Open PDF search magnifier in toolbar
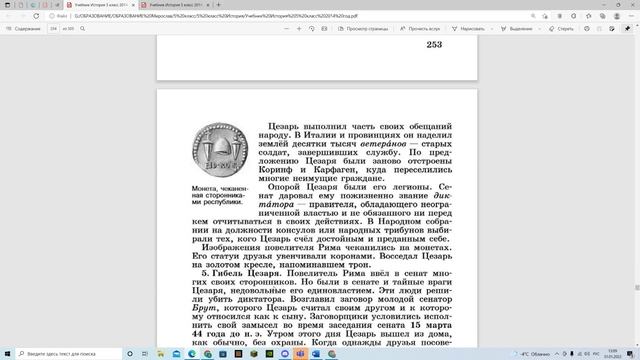 (x=82, y=29)
